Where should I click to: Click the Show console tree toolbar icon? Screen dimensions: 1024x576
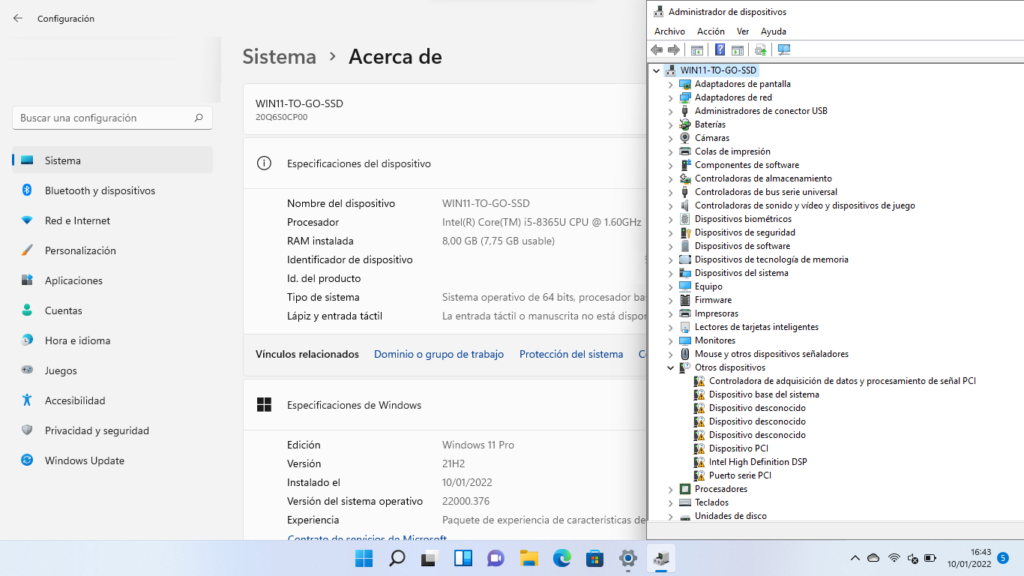(696, 48)
